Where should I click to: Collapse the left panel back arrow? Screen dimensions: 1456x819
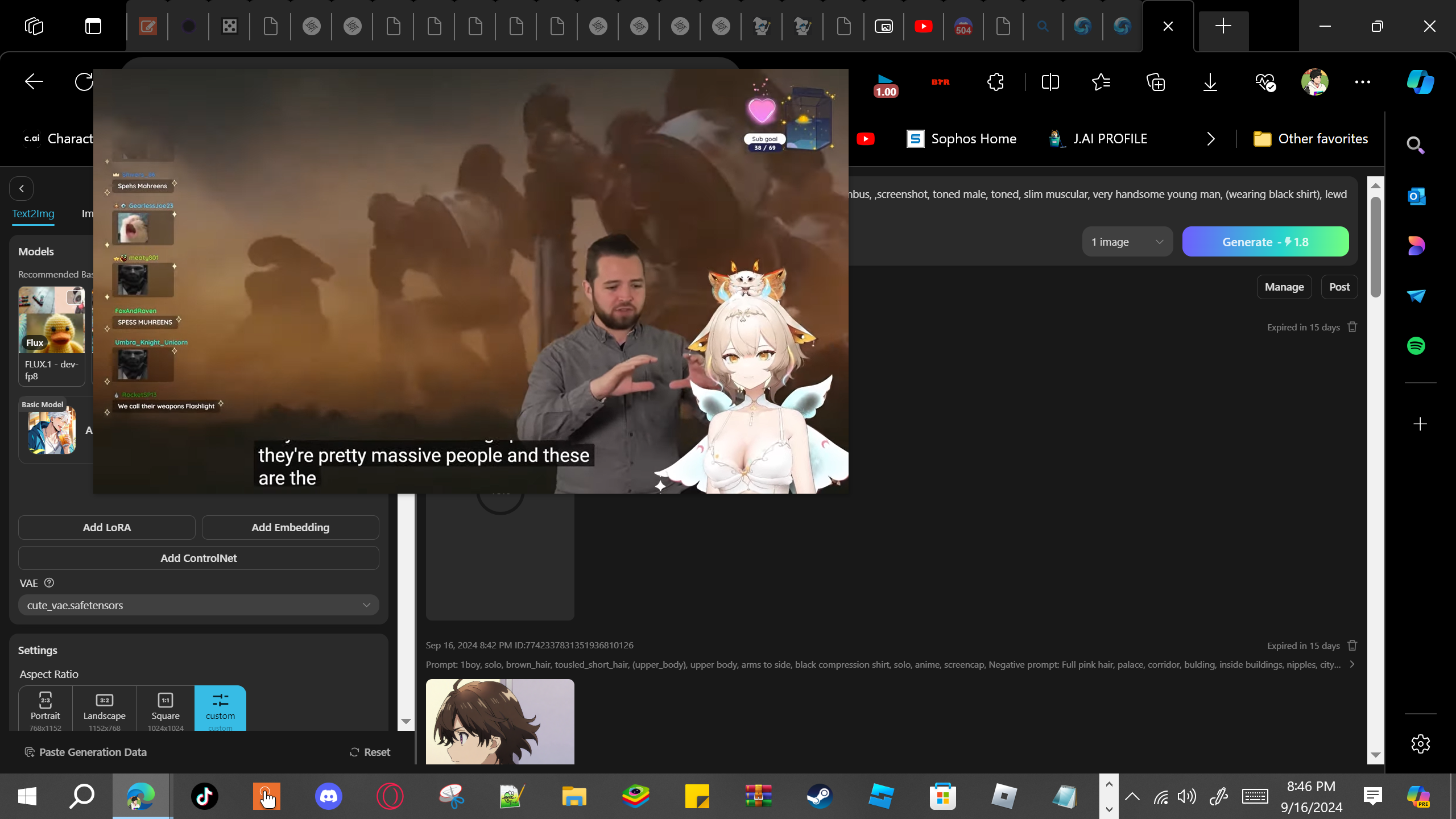(x=22, y=189)
